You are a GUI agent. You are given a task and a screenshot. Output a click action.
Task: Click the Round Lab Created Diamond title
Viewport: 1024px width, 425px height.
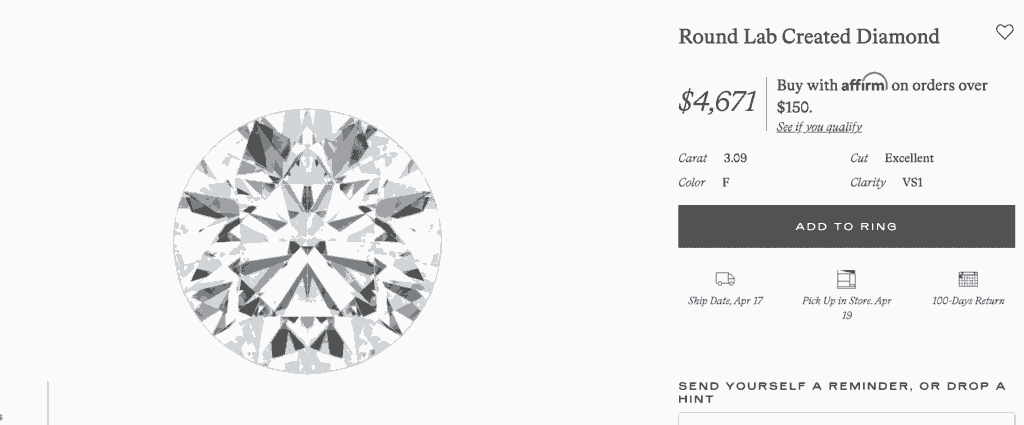tap(808, 36)
